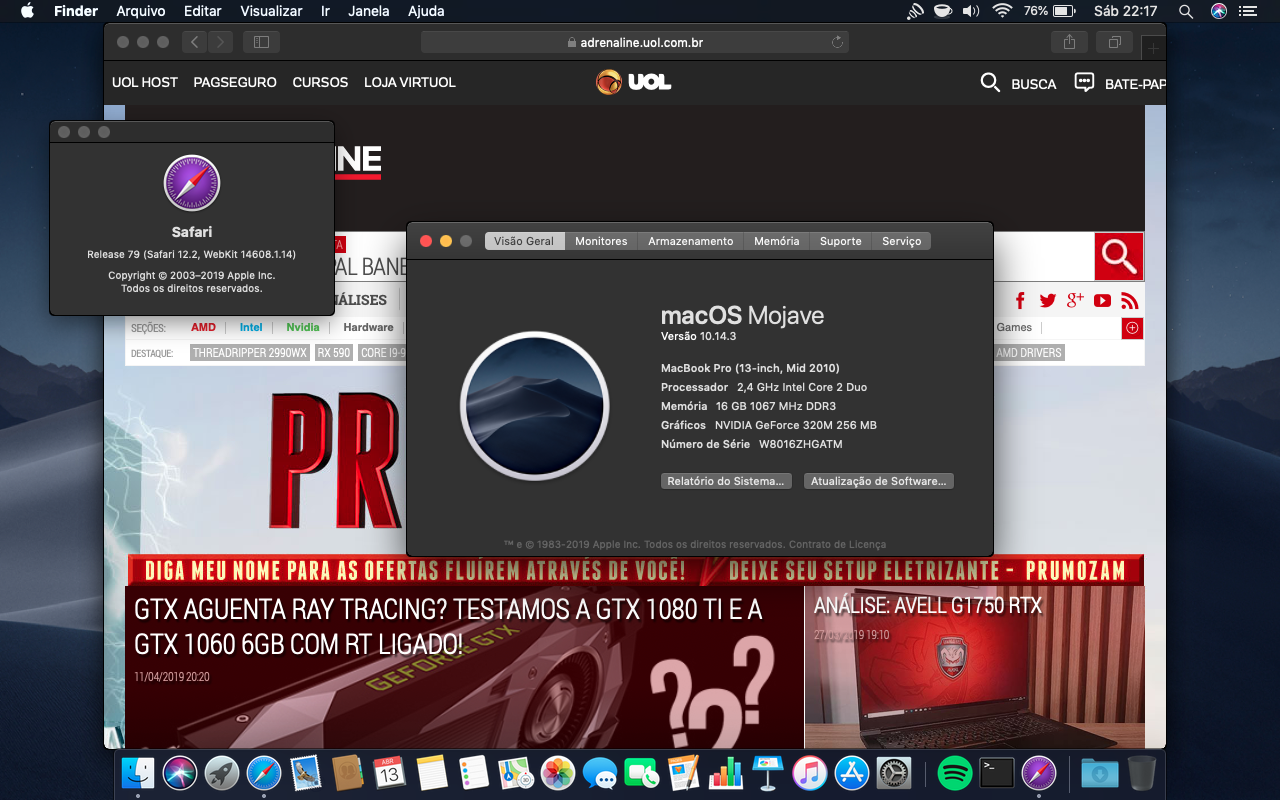Show all tabs overview in Safari
1280x800 pixels.
click(1114, 42)
